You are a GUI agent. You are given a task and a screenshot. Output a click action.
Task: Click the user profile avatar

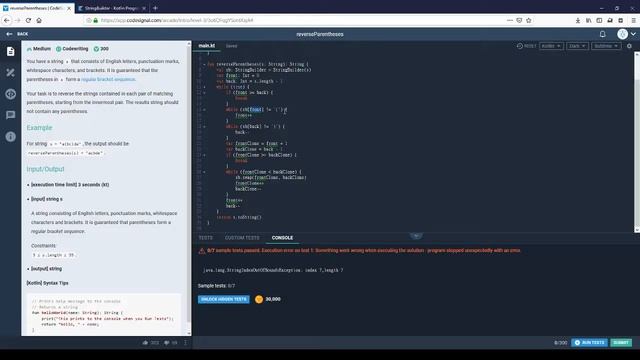click(x=622, y=34)
